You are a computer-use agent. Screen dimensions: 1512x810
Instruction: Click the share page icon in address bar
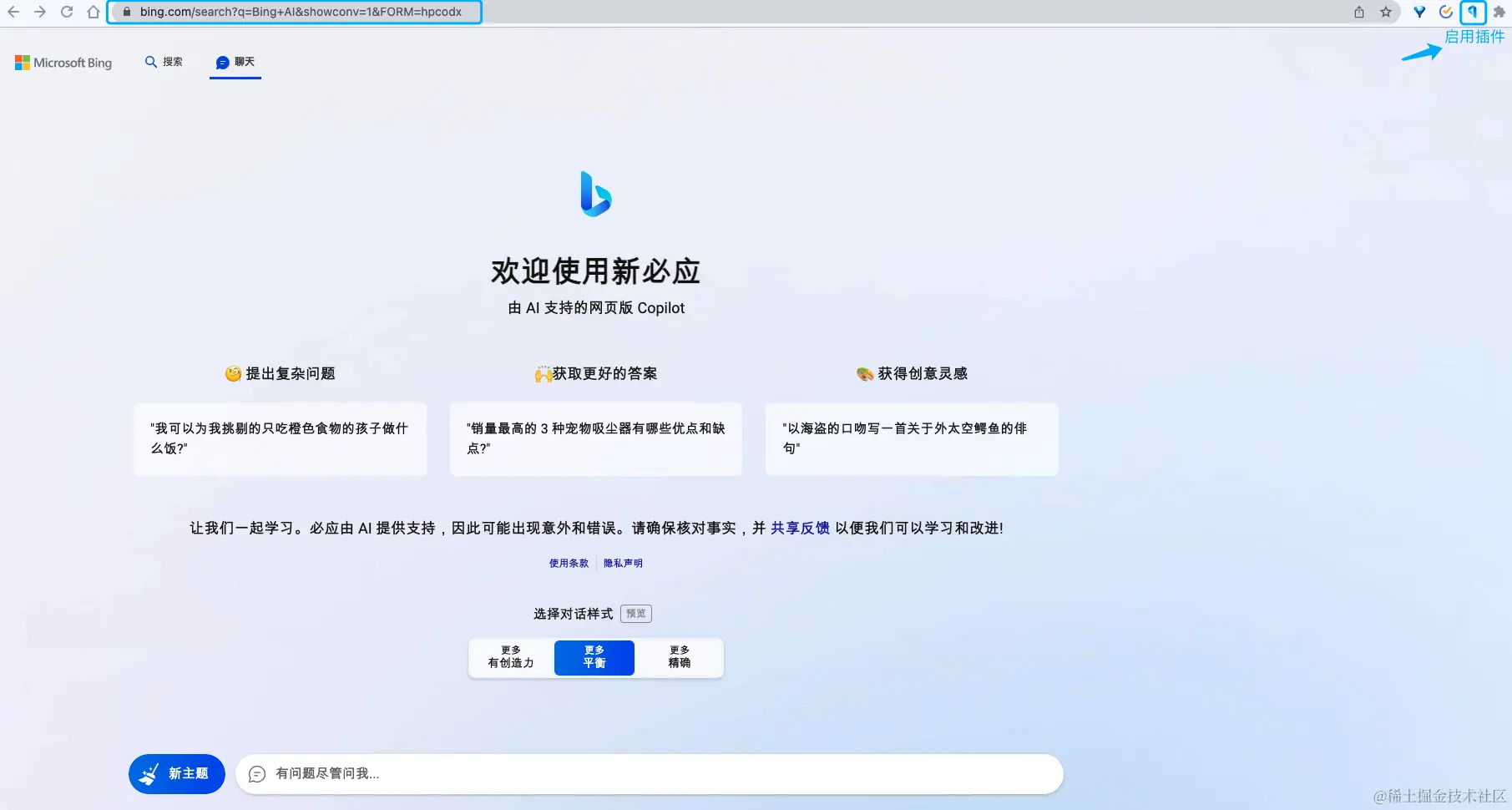[1359, 12]
